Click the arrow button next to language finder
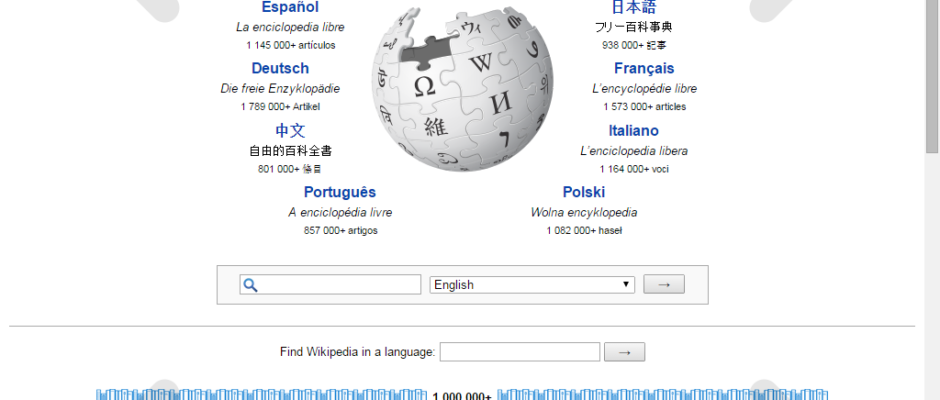Viewport: 940px width, 400px height. coord(624,352)
